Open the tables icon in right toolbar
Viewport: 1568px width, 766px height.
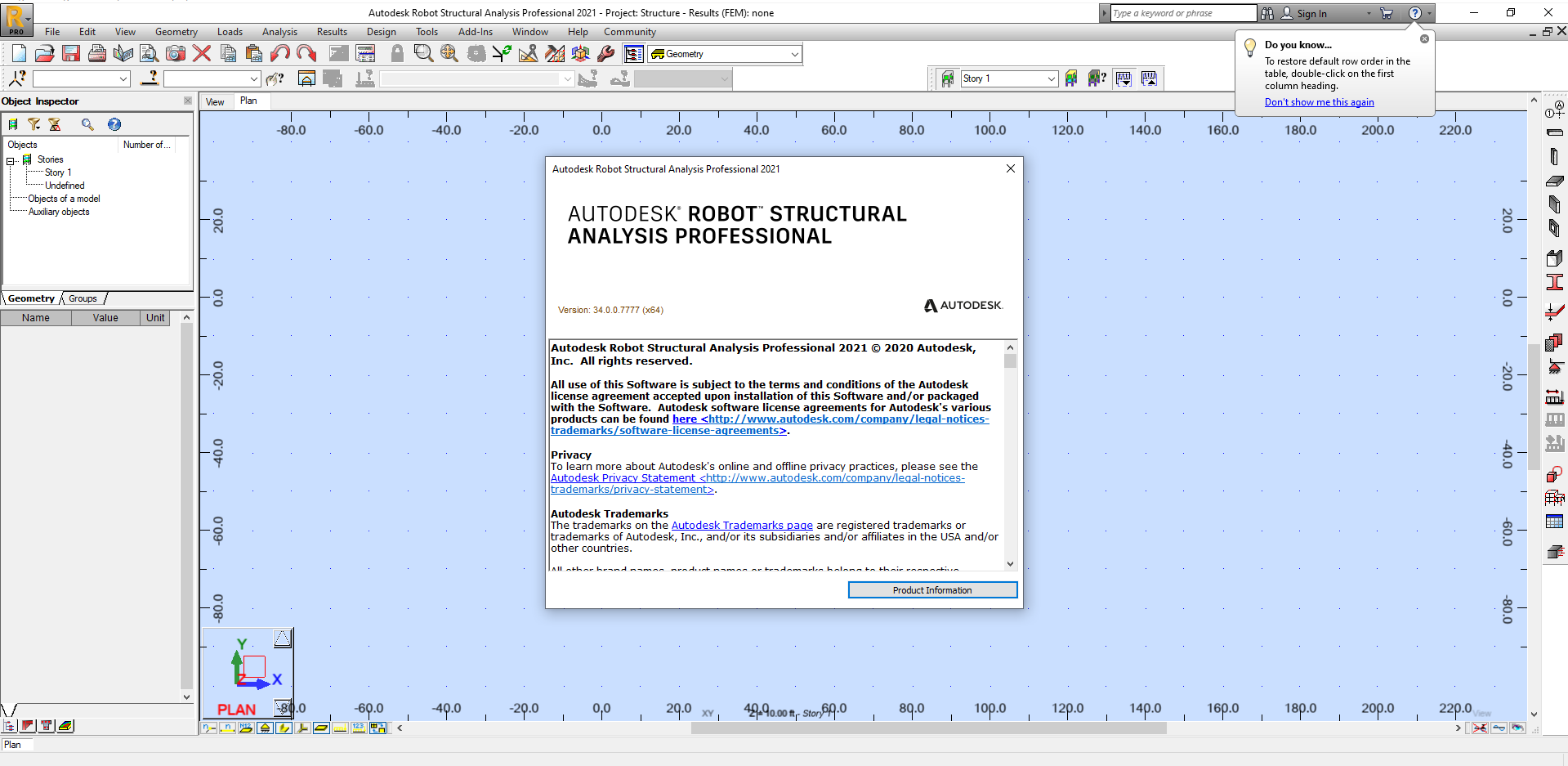coord(1554,522)
